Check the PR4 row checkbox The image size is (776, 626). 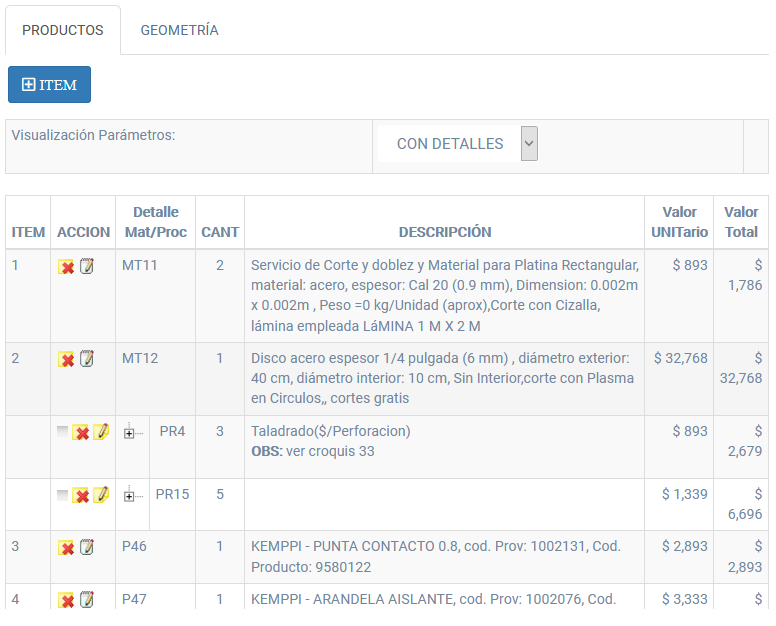click(63, 432)
